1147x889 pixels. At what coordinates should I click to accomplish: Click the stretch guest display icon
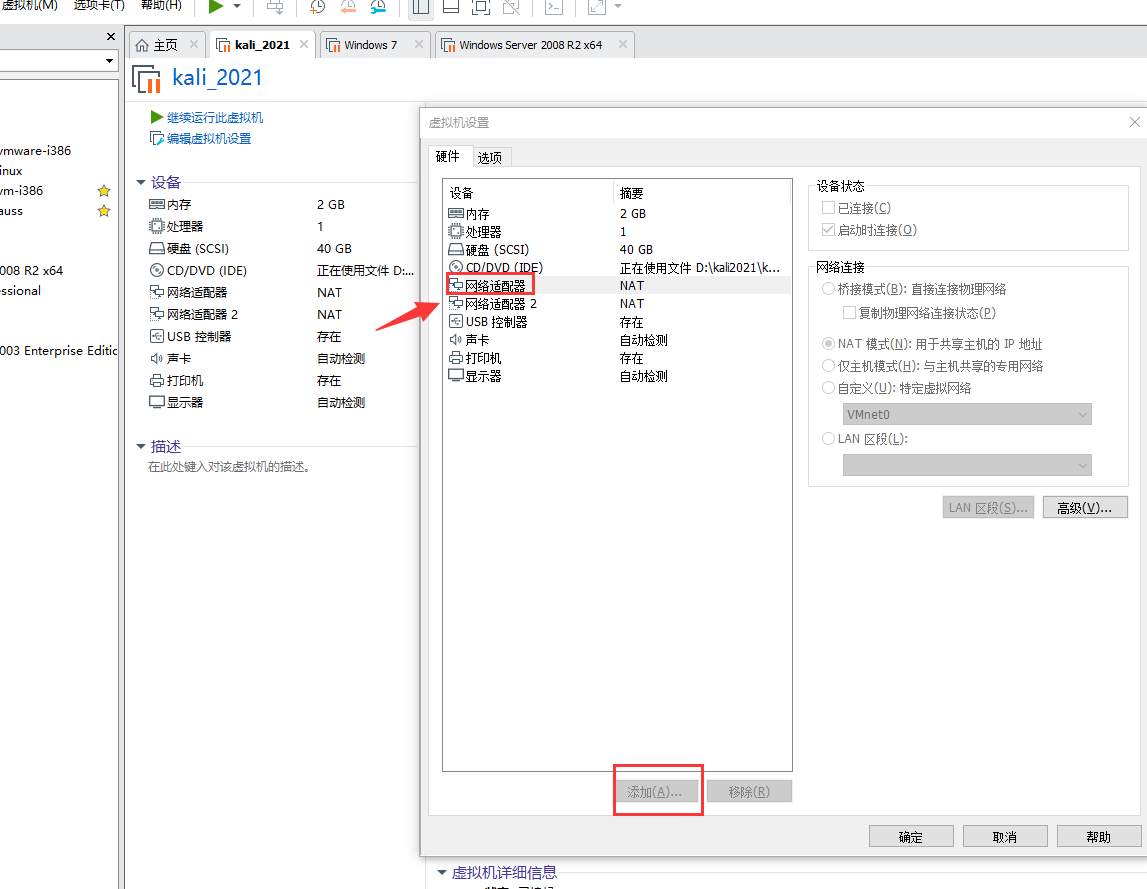[597, 7]
